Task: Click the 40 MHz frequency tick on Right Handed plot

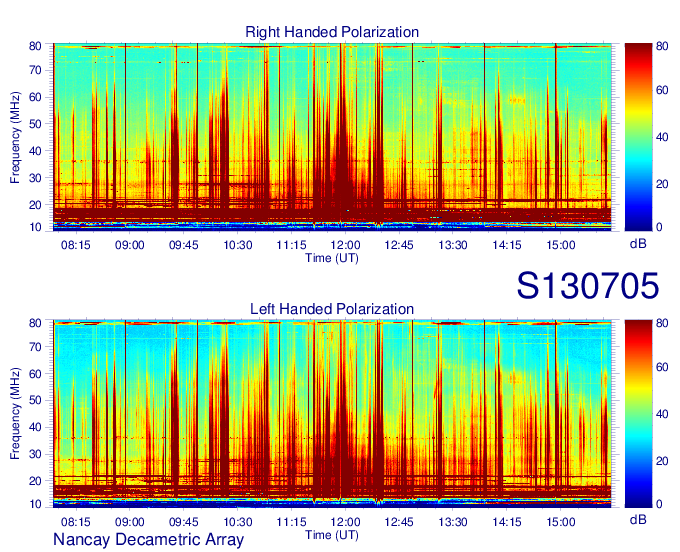Action: point(35,151)
